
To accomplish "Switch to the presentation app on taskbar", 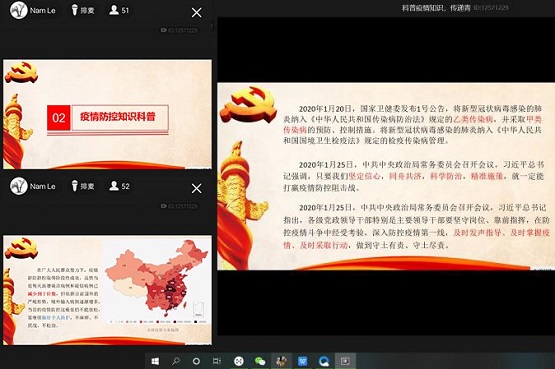I will [345, 361].
